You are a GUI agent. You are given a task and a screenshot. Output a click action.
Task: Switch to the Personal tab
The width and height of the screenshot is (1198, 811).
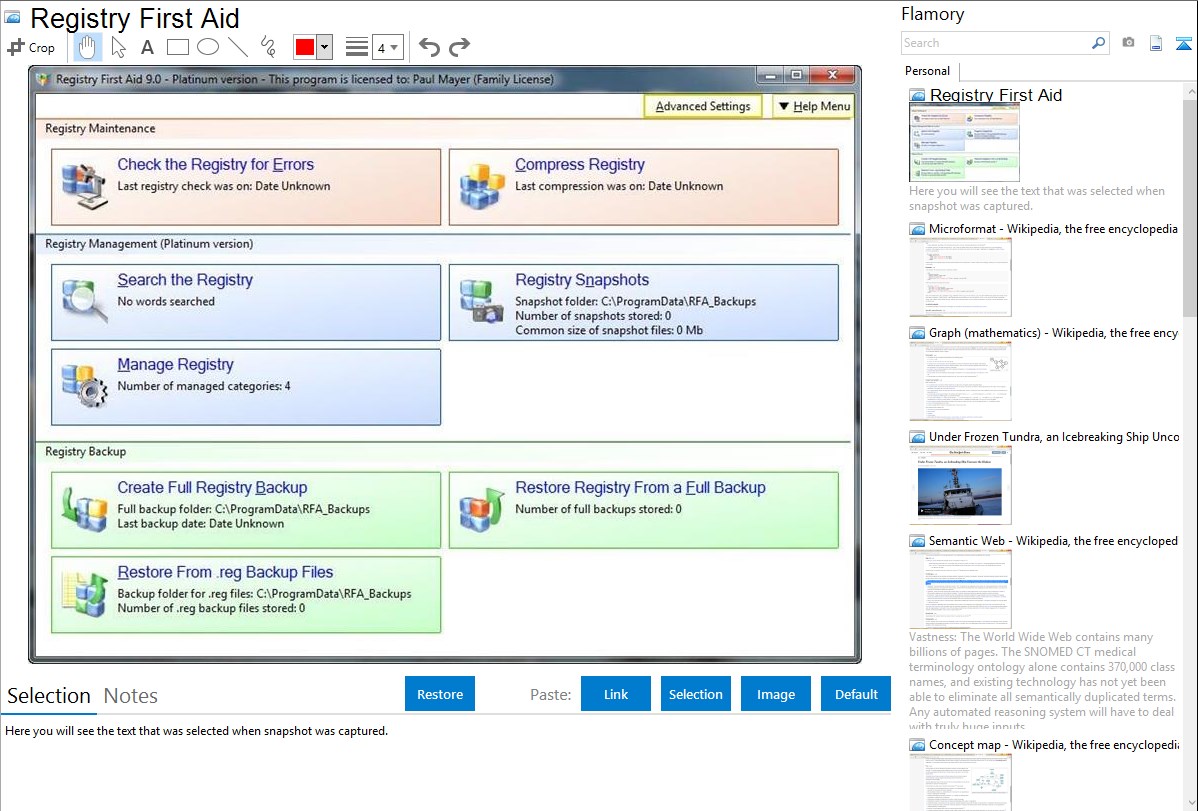tap(928, 71)
